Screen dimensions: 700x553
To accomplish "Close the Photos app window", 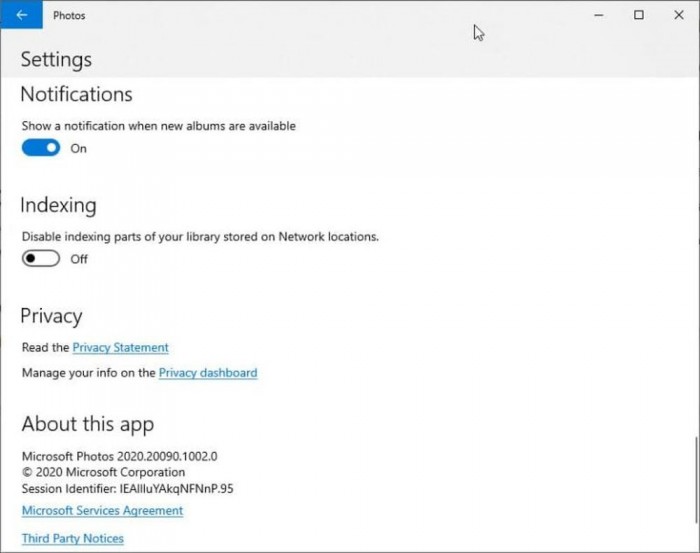I will click(x=680, y=15).
